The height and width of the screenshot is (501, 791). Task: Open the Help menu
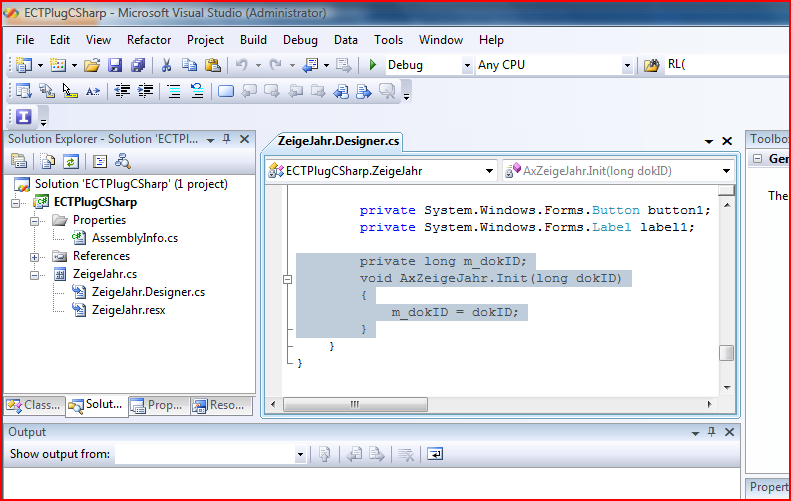(x=491, y=40)
